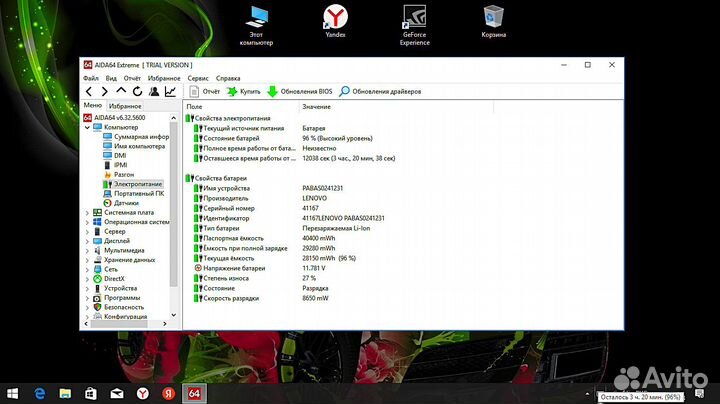Open Корзина recycle bin icon
The image size is (720, 404).
click(x=494, y=21)
